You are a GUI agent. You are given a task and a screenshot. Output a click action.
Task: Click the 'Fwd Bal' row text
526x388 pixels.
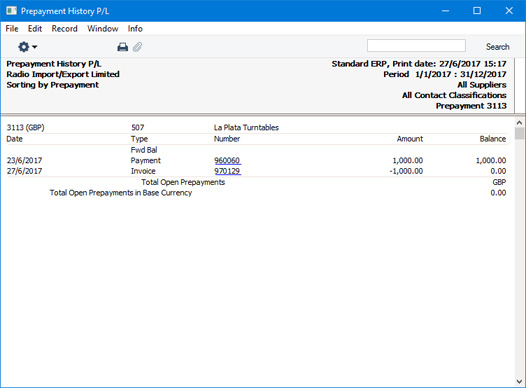(144, 150)
